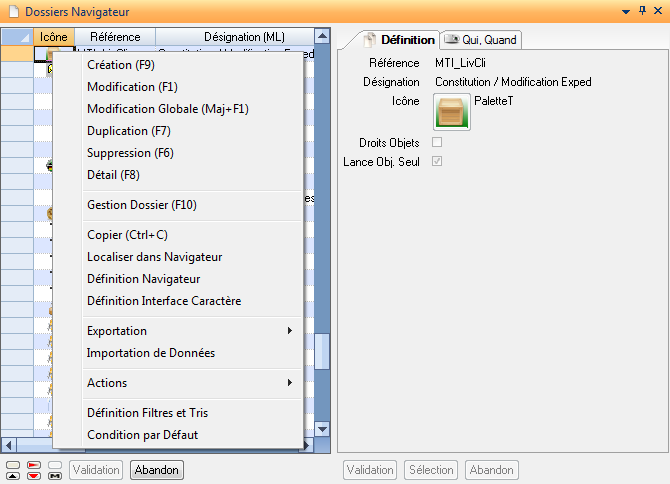Toggle the Lance Obj. Seul checkbox
This screenshot has width=670, height=484.
point(437,161)
